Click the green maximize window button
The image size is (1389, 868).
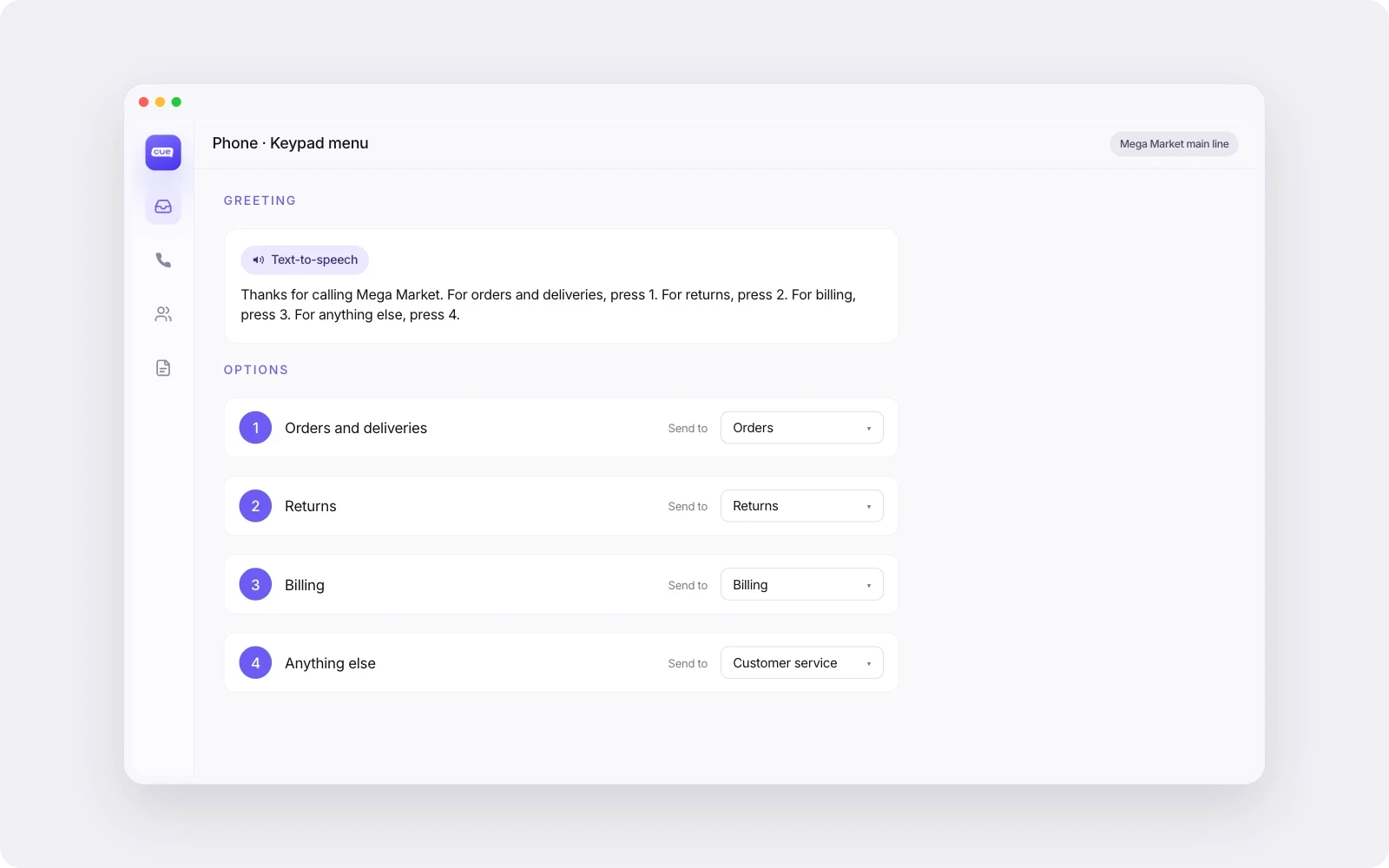[176, 102]
